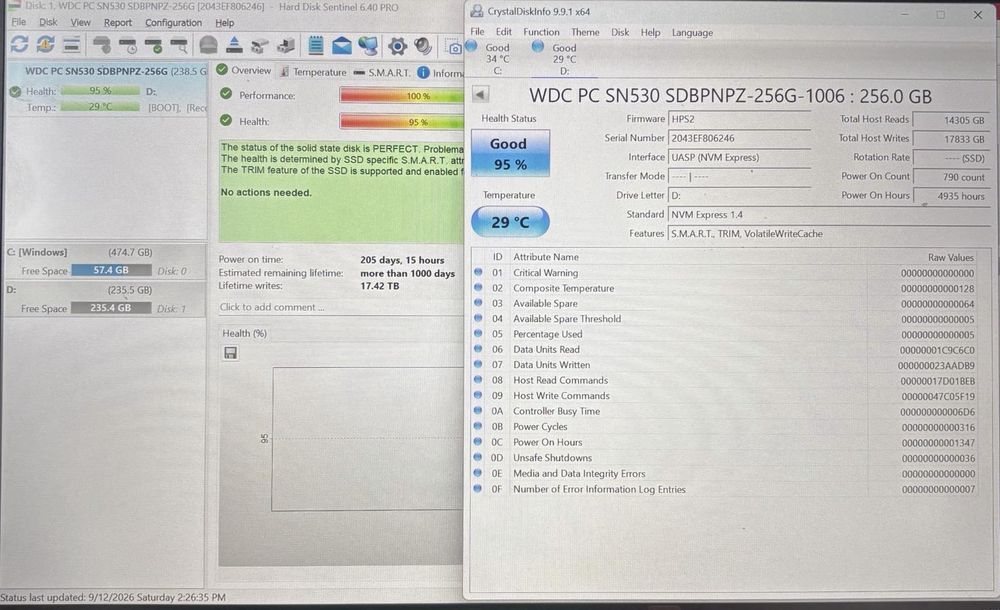1000x610 pixels.
Task: Click the Power On Hours value 4935 hours
Action: [x=950, y=196]
